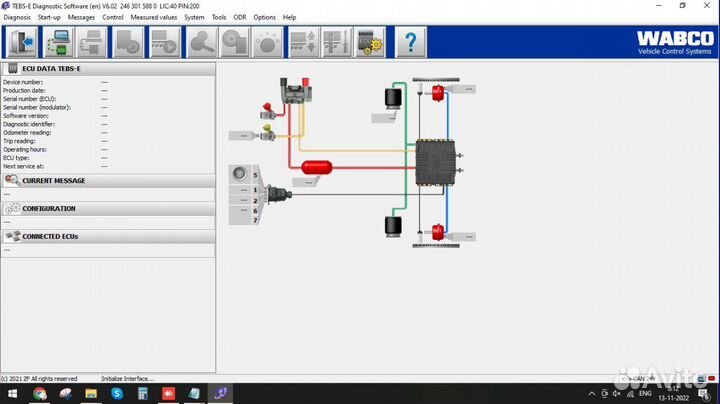Open the Help menu
The image size is (720, 404).
tap(289, 17)
